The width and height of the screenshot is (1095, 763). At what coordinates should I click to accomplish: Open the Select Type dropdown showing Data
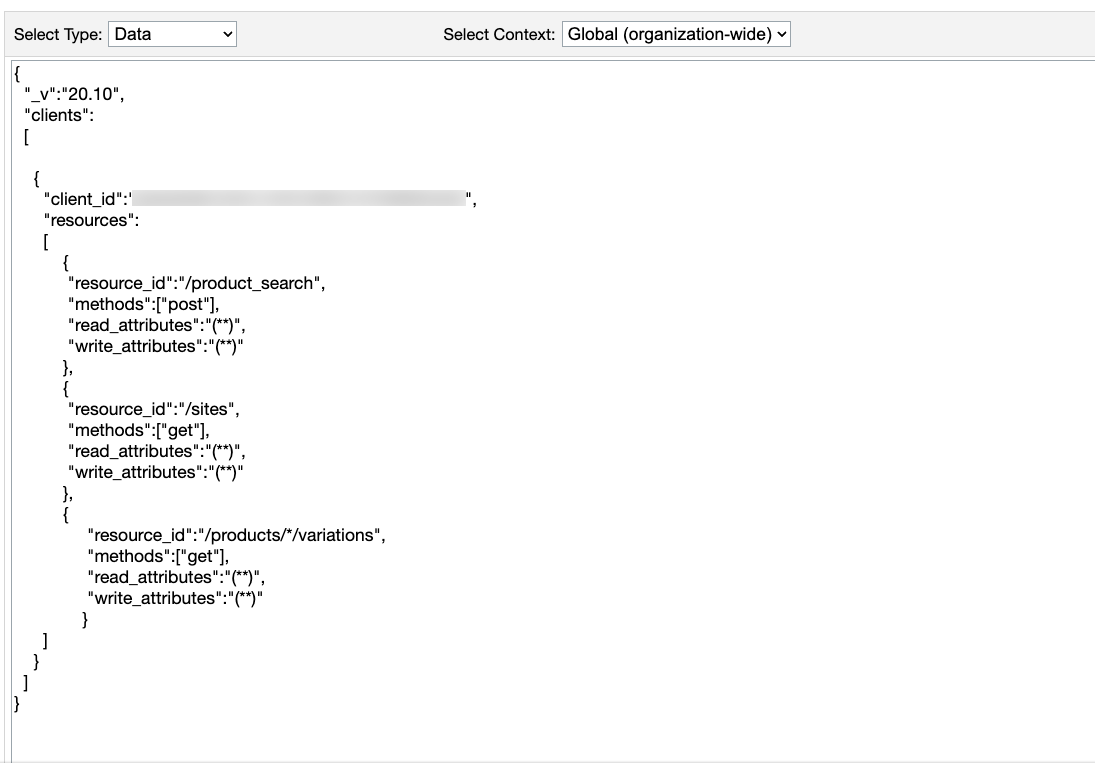pos(172,34)
